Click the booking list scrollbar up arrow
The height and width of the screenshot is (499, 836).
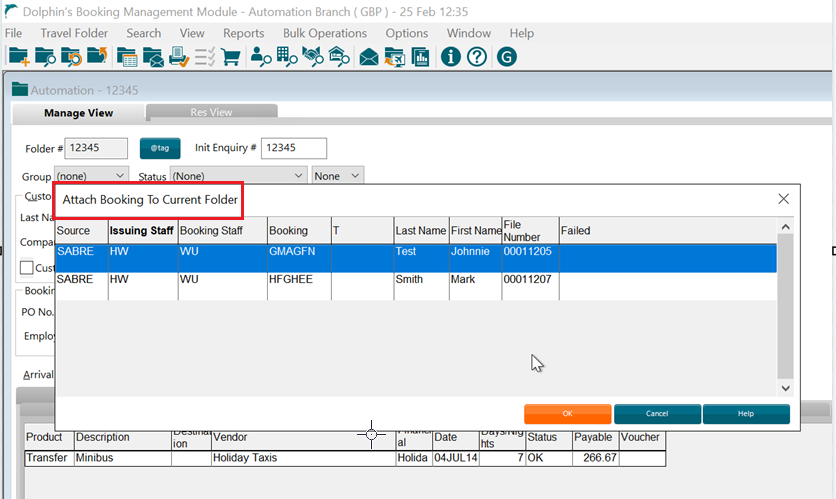[785, 227]
